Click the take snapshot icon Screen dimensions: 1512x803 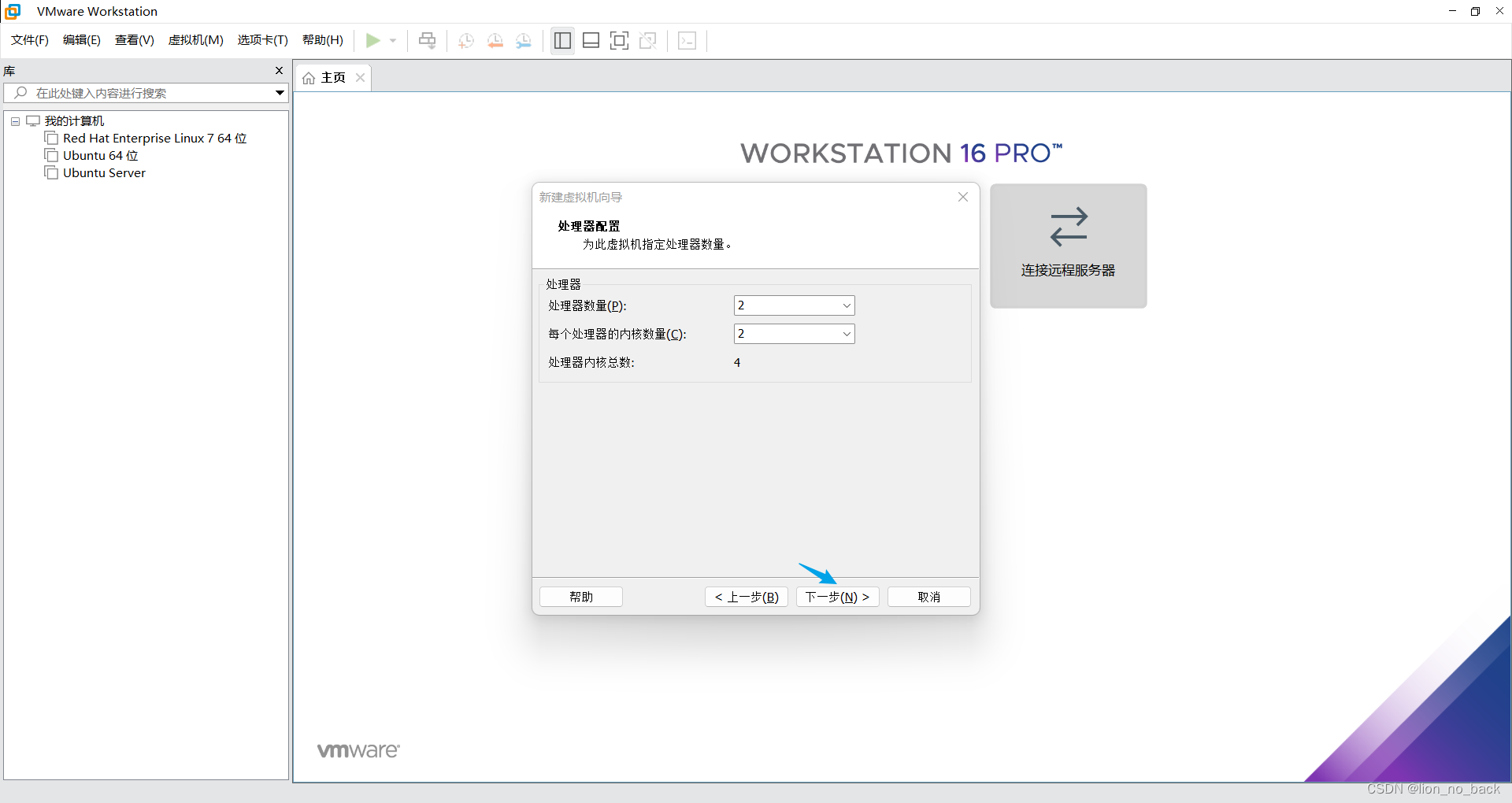click(x=466, y=40)
